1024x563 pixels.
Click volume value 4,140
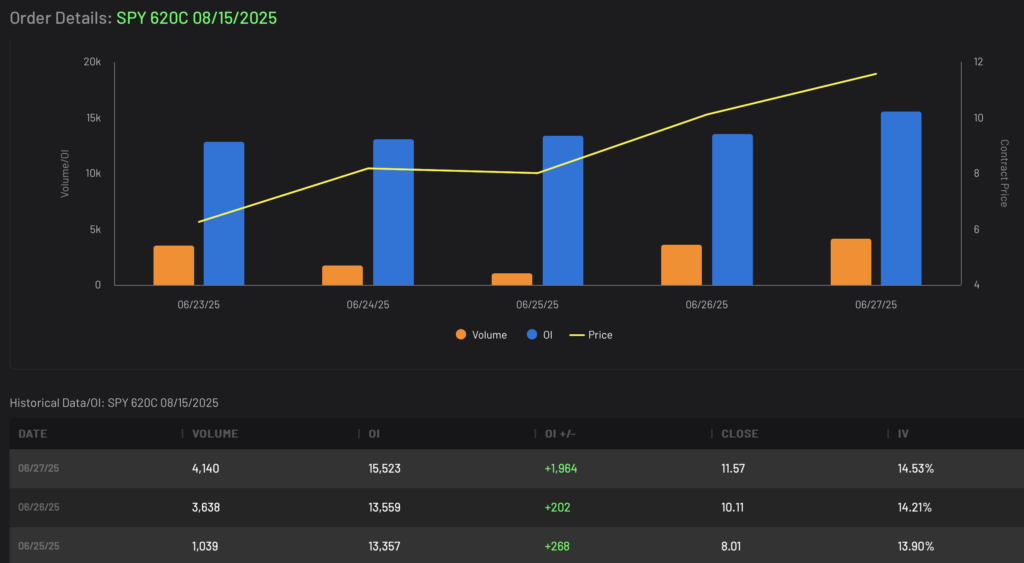(206, 468)
